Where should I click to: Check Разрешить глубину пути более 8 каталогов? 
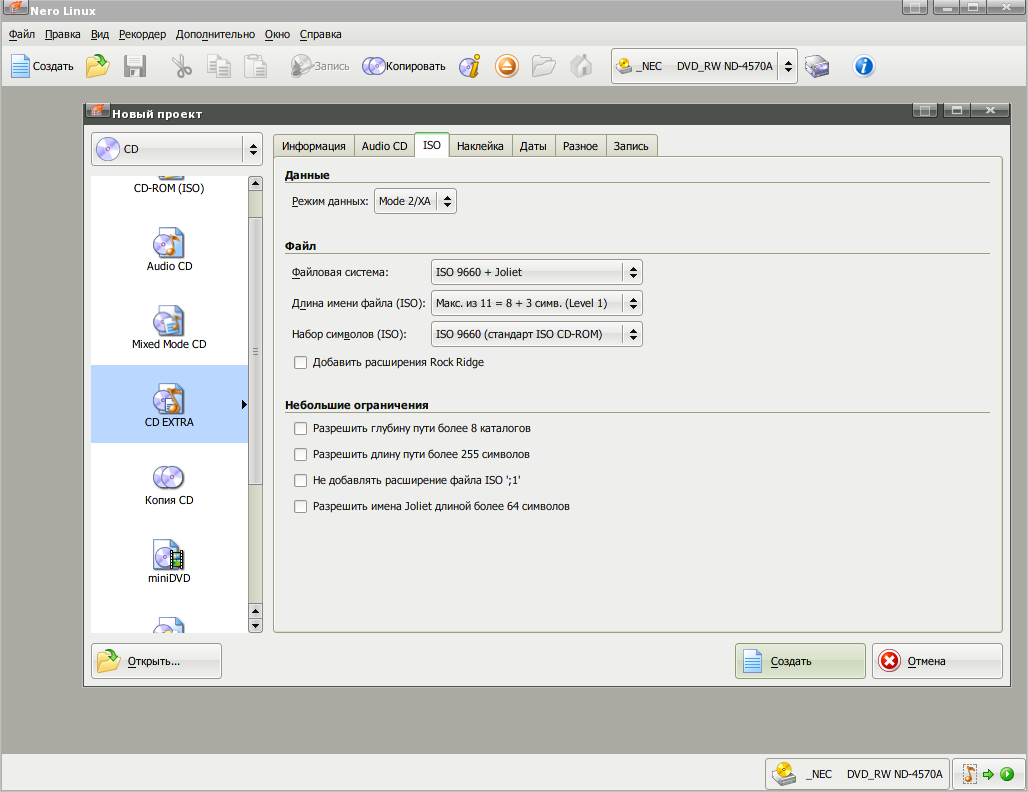point(300,429)
